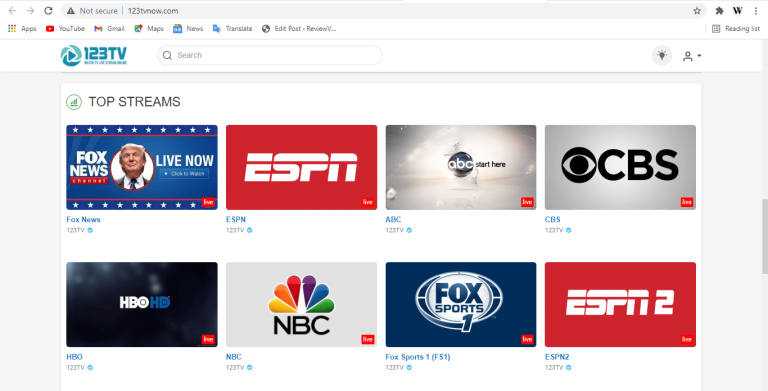Click the page vertical scrollbar thumb
768x391 pixels.
click(x=765, y=236)
